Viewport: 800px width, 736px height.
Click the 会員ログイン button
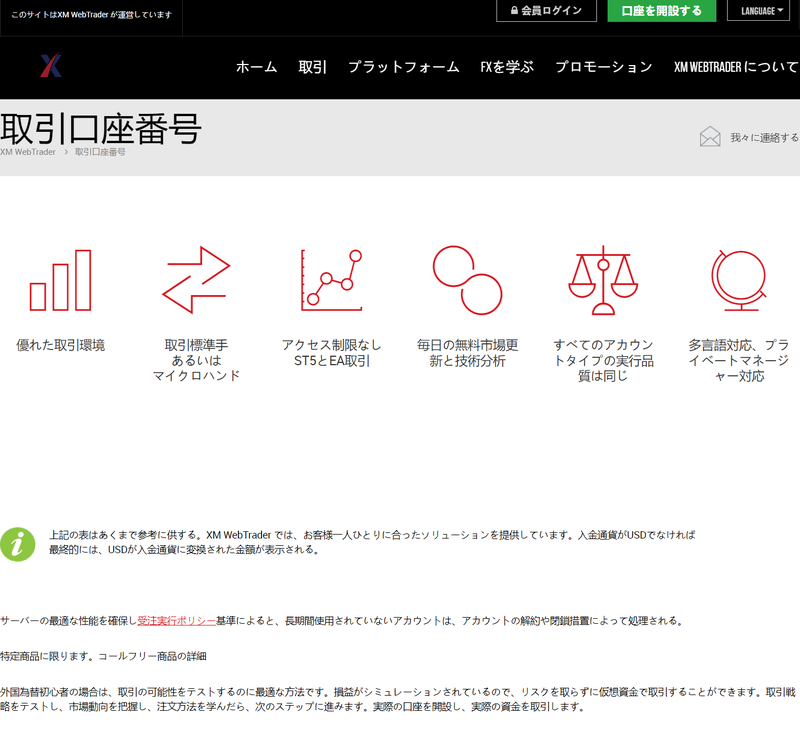[x=546, y=11]
